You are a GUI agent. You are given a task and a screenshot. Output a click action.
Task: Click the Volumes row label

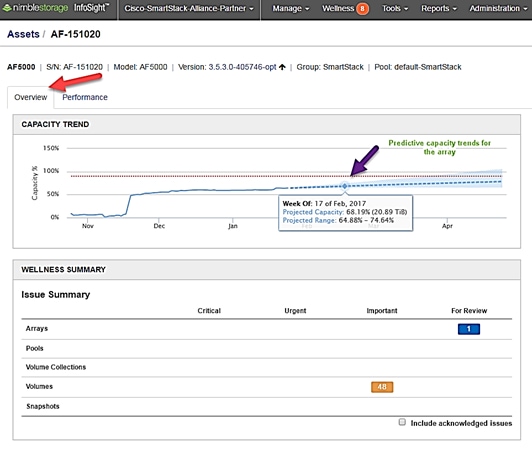39,387
